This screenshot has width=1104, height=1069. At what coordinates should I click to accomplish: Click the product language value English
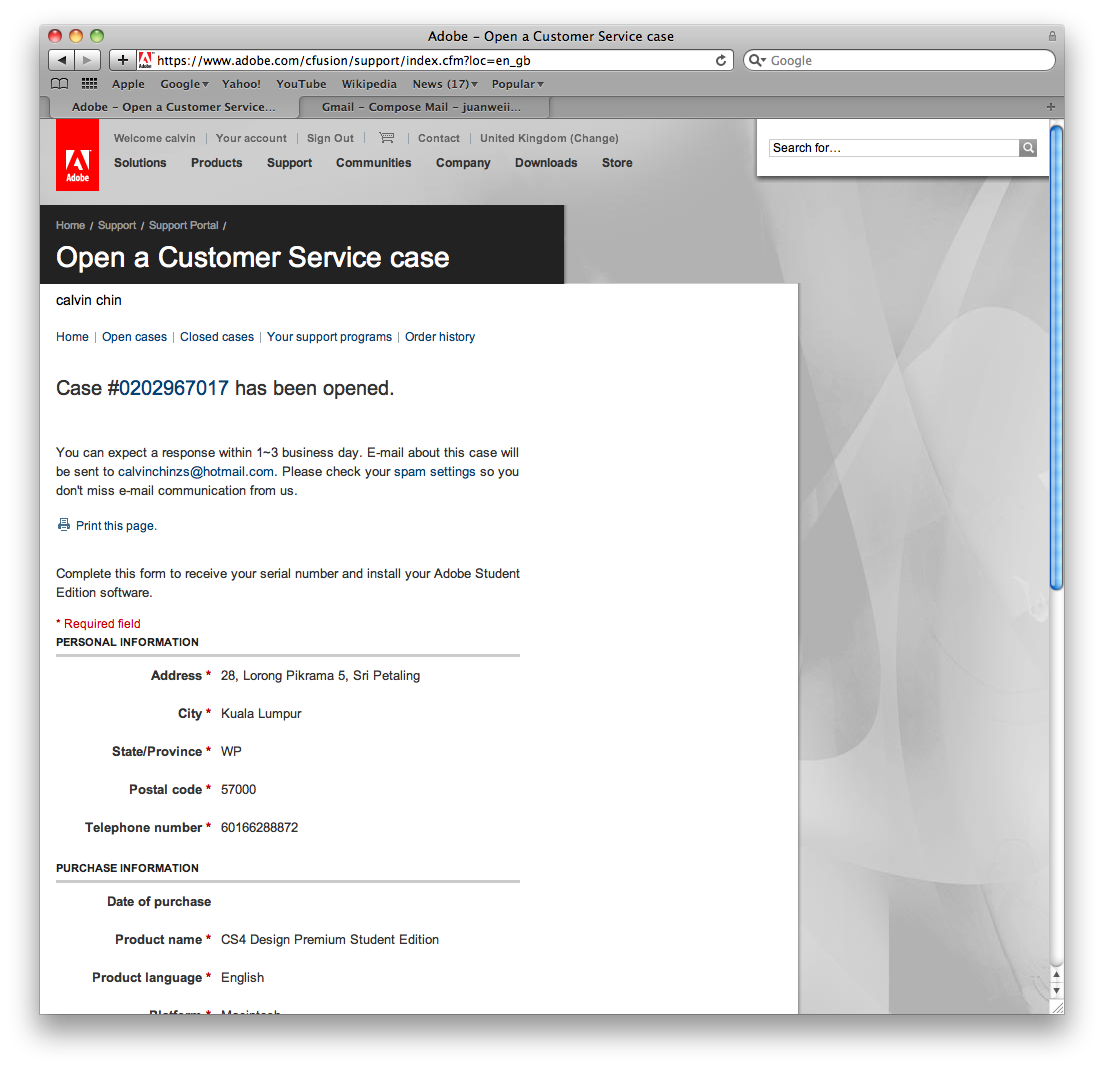point(243,977)
